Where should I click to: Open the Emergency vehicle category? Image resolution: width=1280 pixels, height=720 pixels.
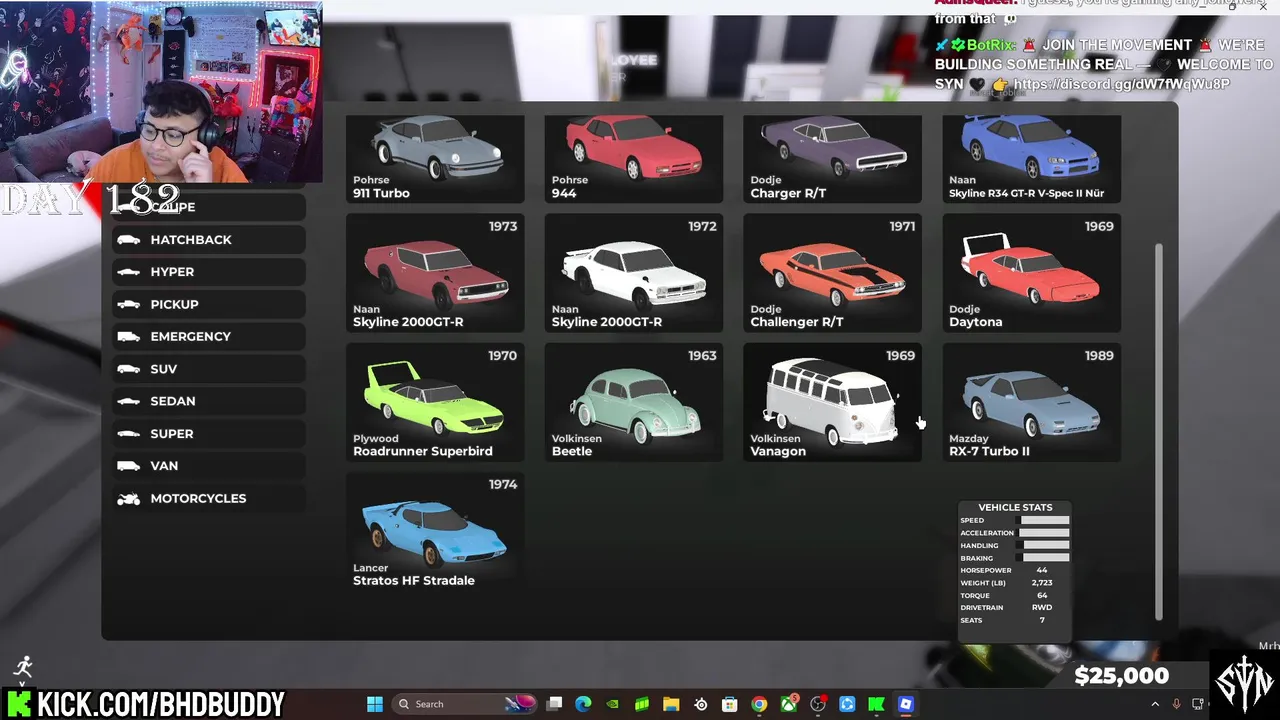pyautogui.click(x=209, y=337)
